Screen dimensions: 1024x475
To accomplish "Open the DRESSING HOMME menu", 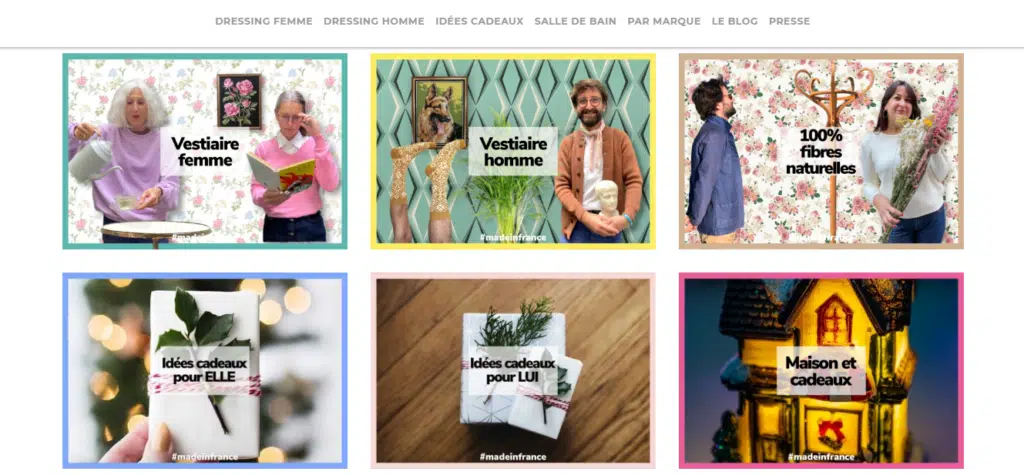I will pyautogui.click(x=374, y=22).
